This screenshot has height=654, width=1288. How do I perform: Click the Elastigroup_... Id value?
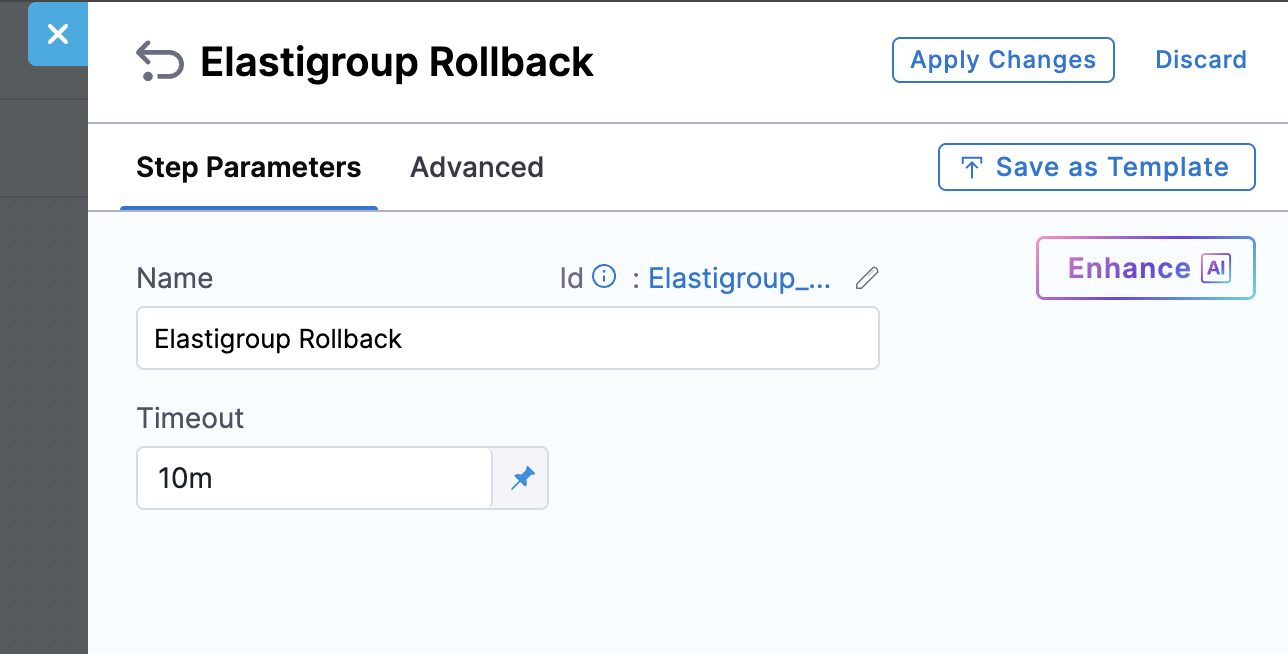click(x=739, y=278)
